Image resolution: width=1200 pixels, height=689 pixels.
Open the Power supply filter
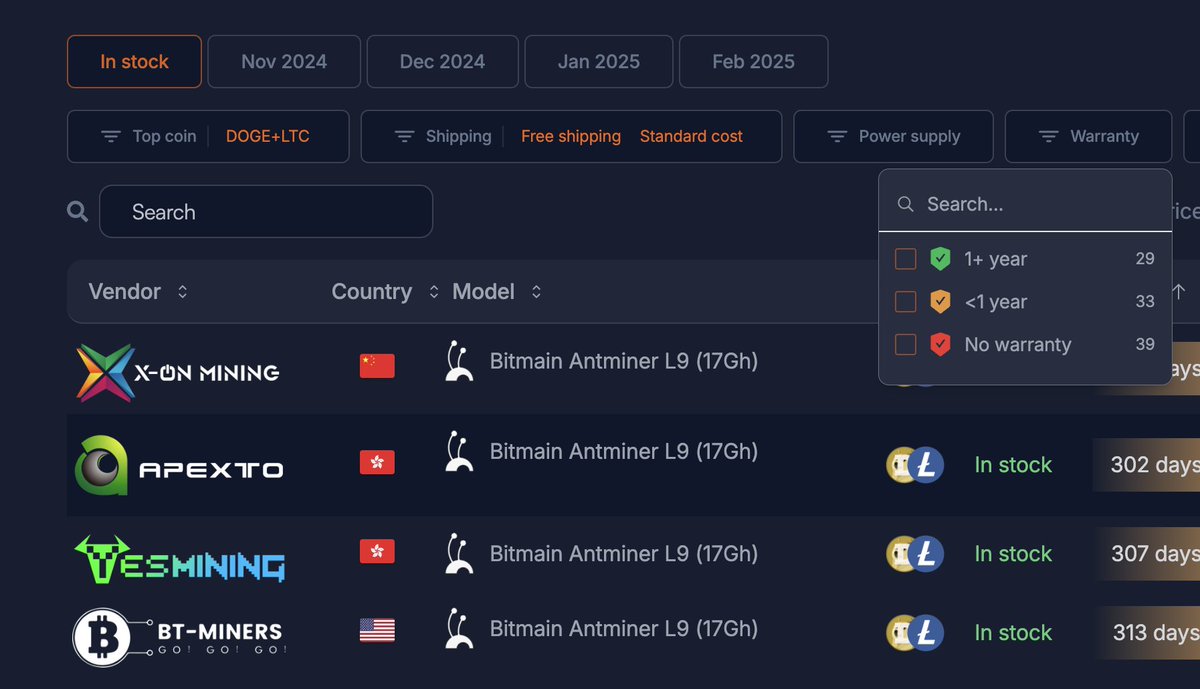tap(893, 136)
